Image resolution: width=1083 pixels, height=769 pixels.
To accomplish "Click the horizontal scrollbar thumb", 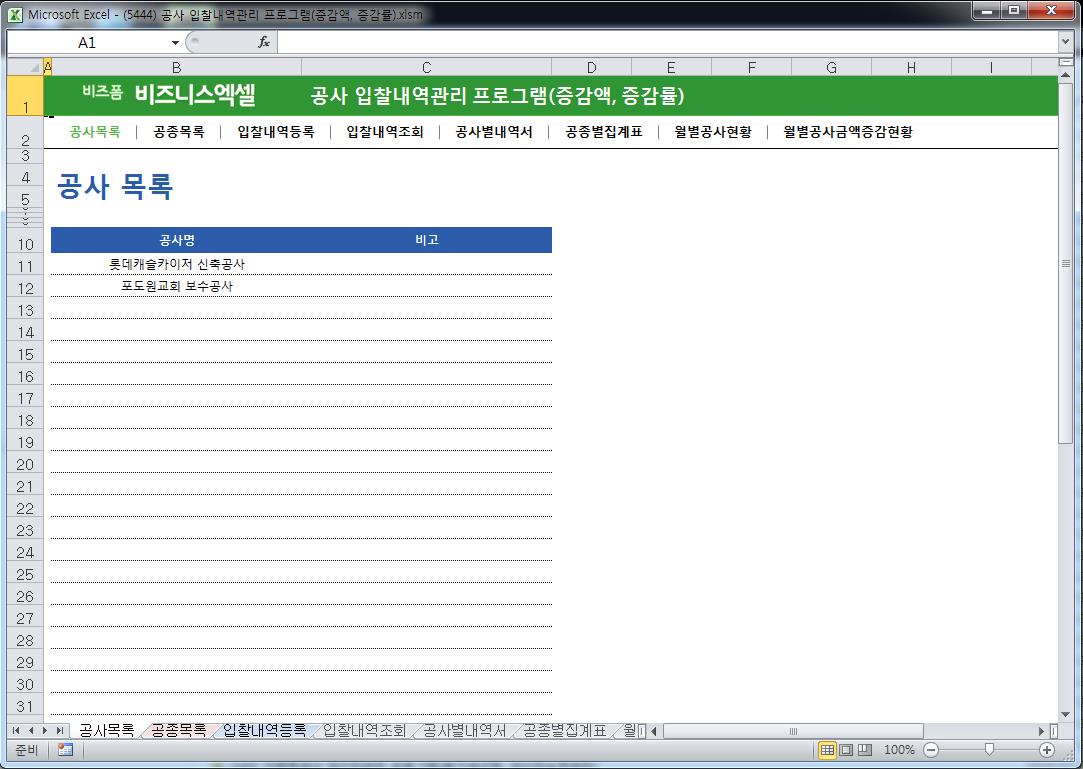I will [x=793, y=731].
